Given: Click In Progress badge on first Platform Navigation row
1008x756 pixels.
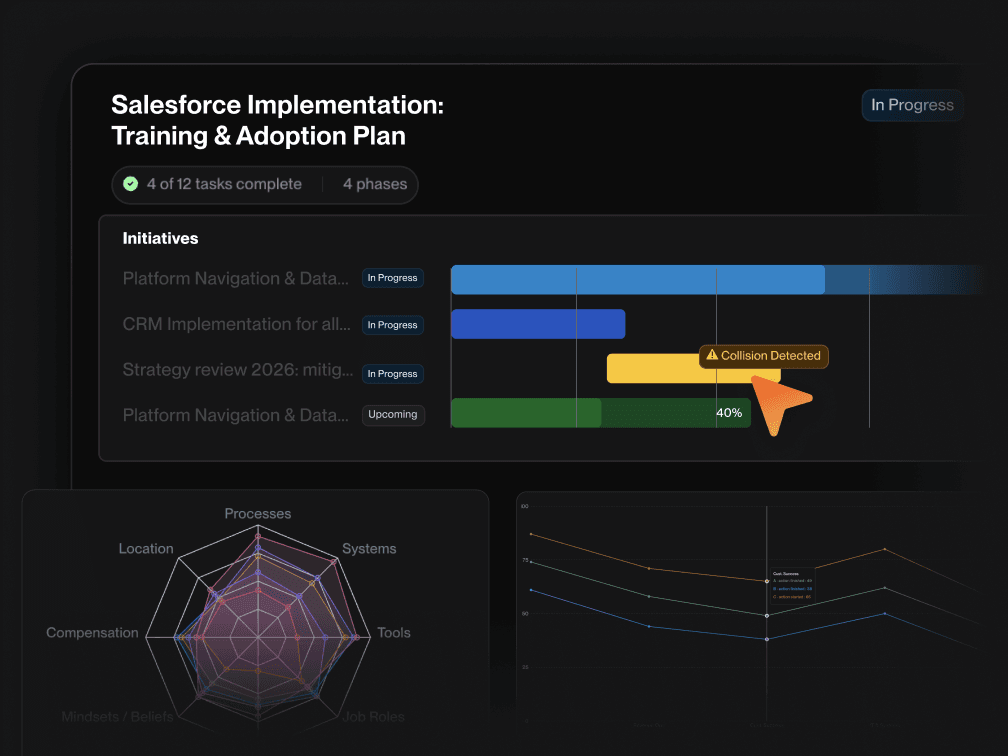Looking at the screenshot, I should point(392,278).
